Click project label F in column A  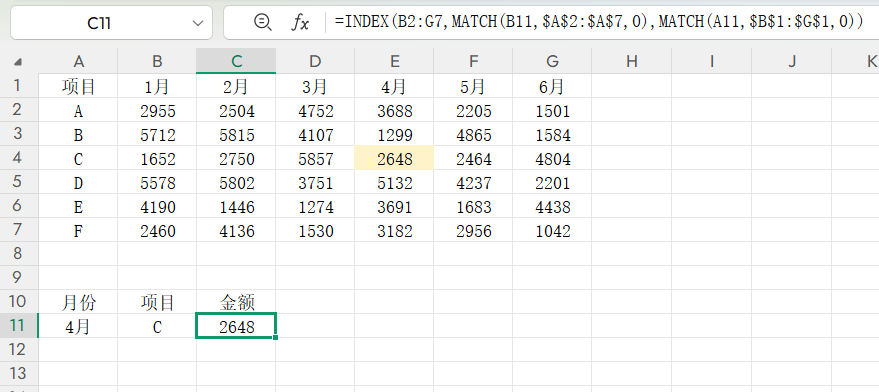tap(78, 230)
